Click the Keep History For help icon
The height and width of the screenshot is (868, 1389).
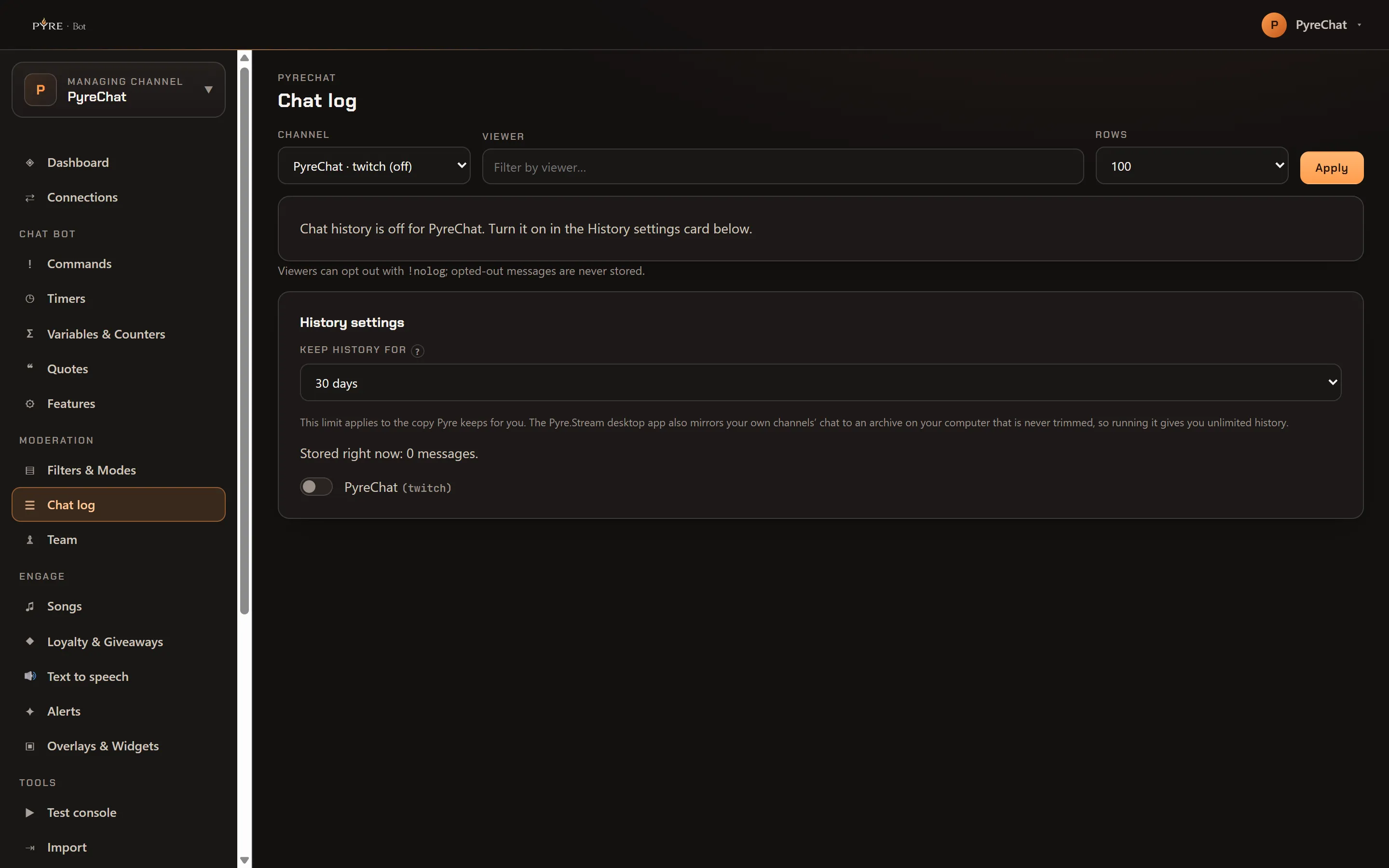[418, 351]
